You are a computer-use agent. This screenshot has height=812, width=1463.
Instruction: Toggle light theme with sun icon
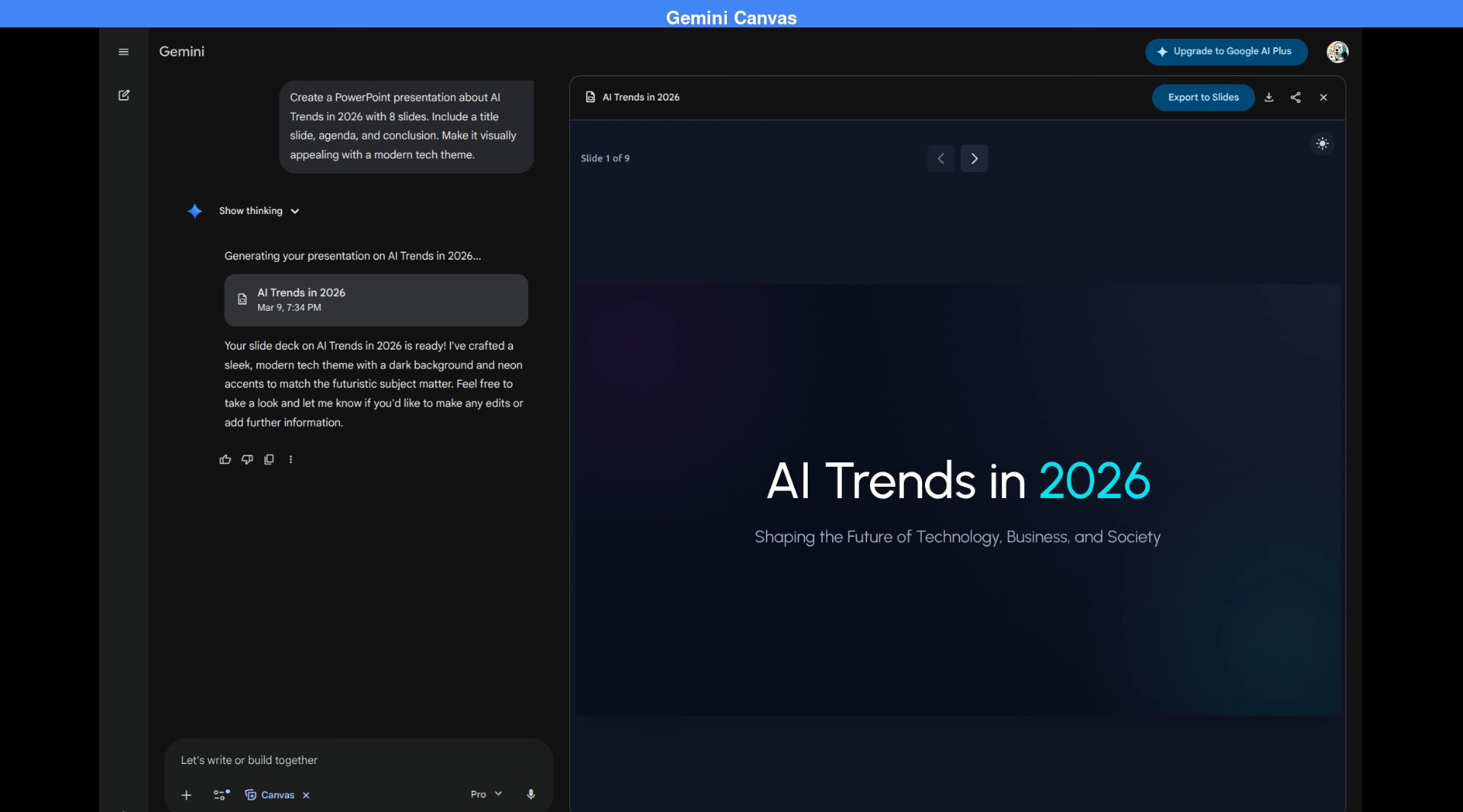[x=1322, y=144]
